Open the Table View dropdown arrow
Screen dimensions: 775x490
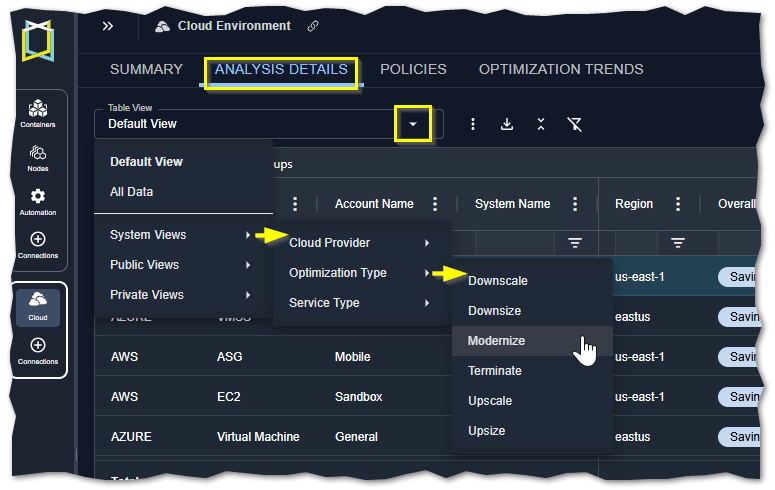point(413,124)
